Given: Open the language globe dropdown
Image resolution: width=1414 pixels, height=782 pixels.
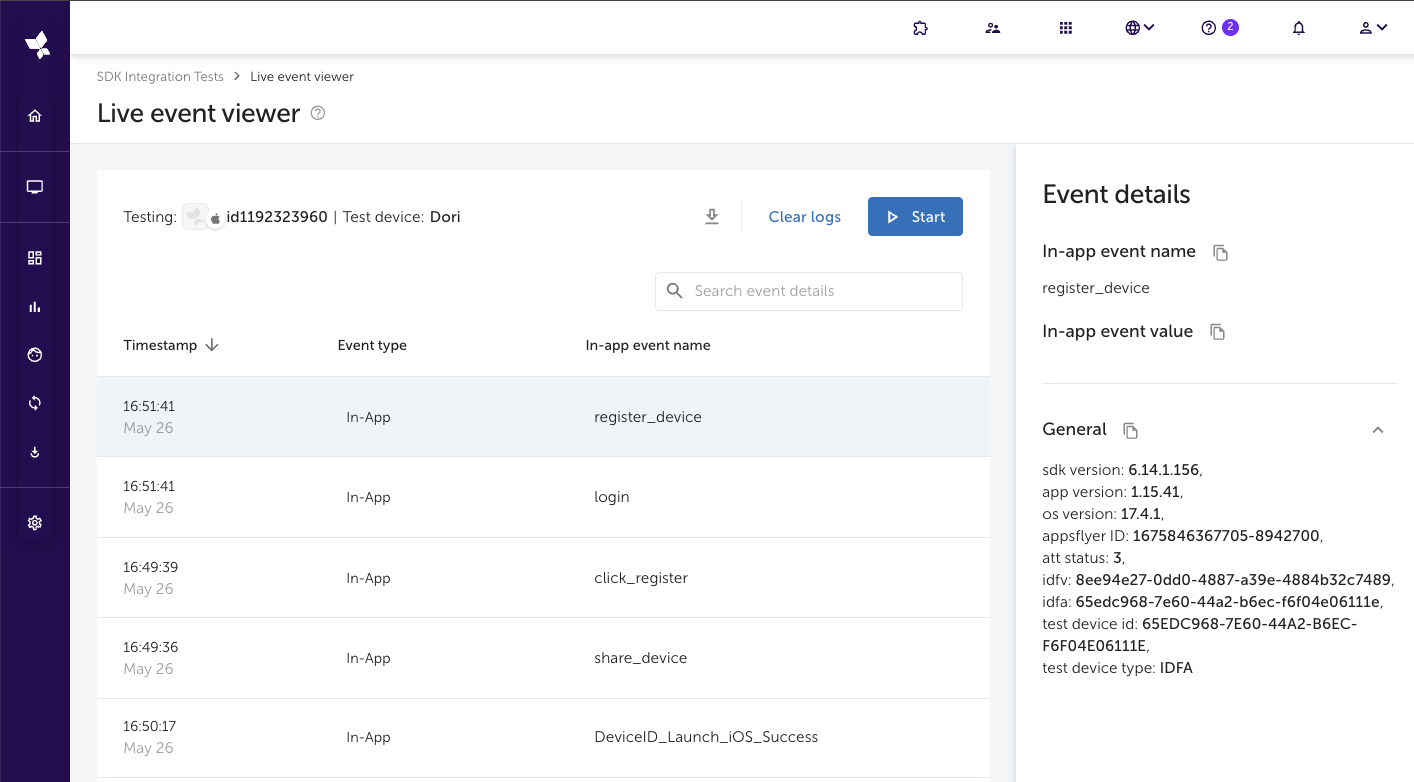Looking at the screenshot, I should coord(1139,28).
